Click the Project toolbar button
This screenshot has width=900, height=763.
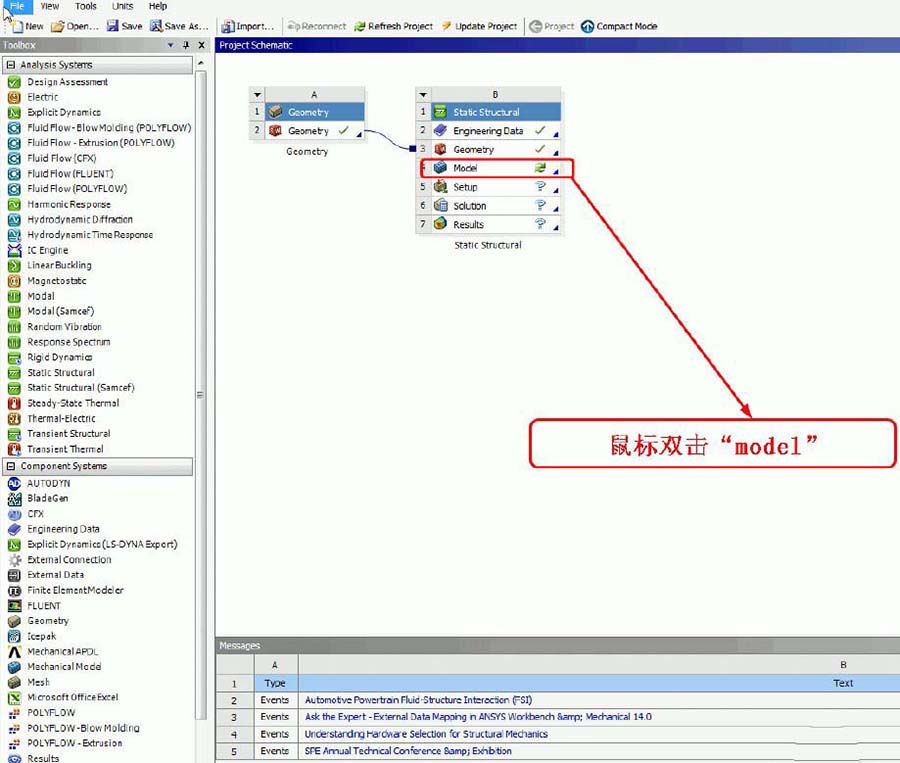click(x=552, y=26)
